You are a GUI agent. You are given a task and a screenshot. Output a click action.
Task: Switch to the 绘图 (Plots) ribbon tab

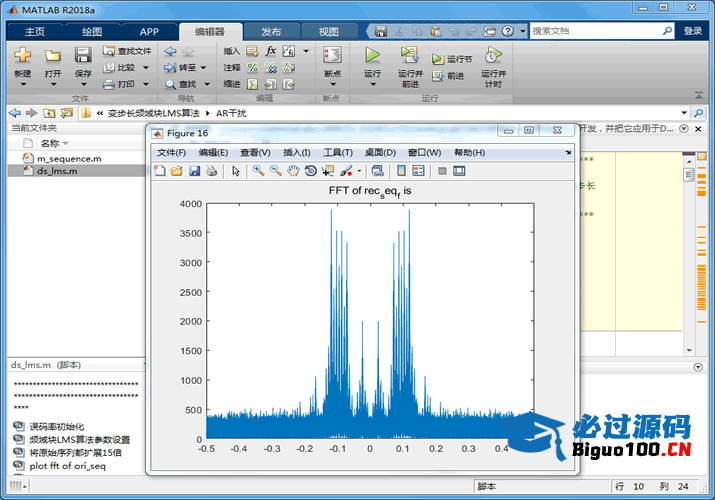pyautogui.click(x=92, y=31)
